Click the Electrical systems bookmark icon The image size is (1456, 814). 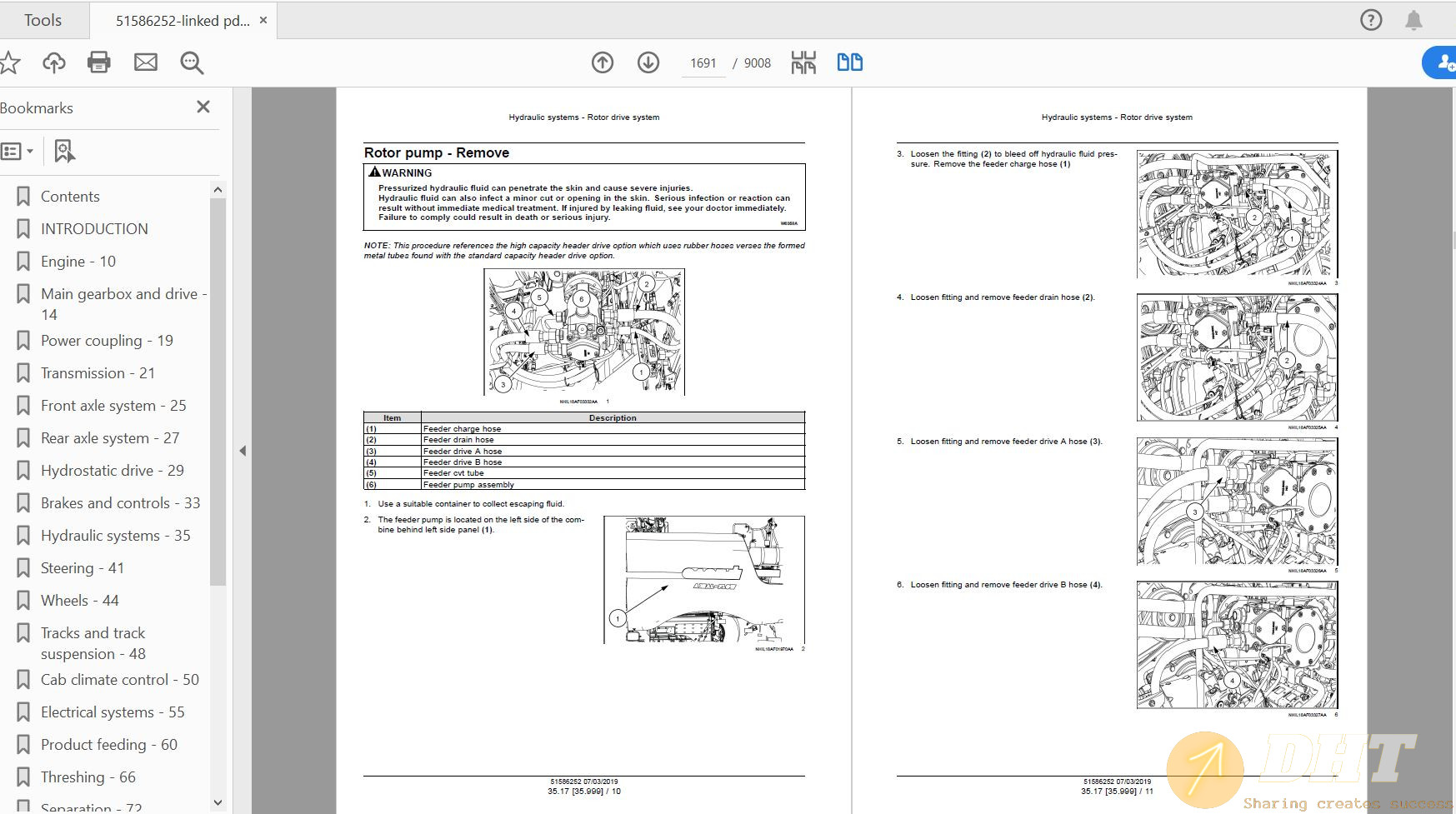[23, 712]
